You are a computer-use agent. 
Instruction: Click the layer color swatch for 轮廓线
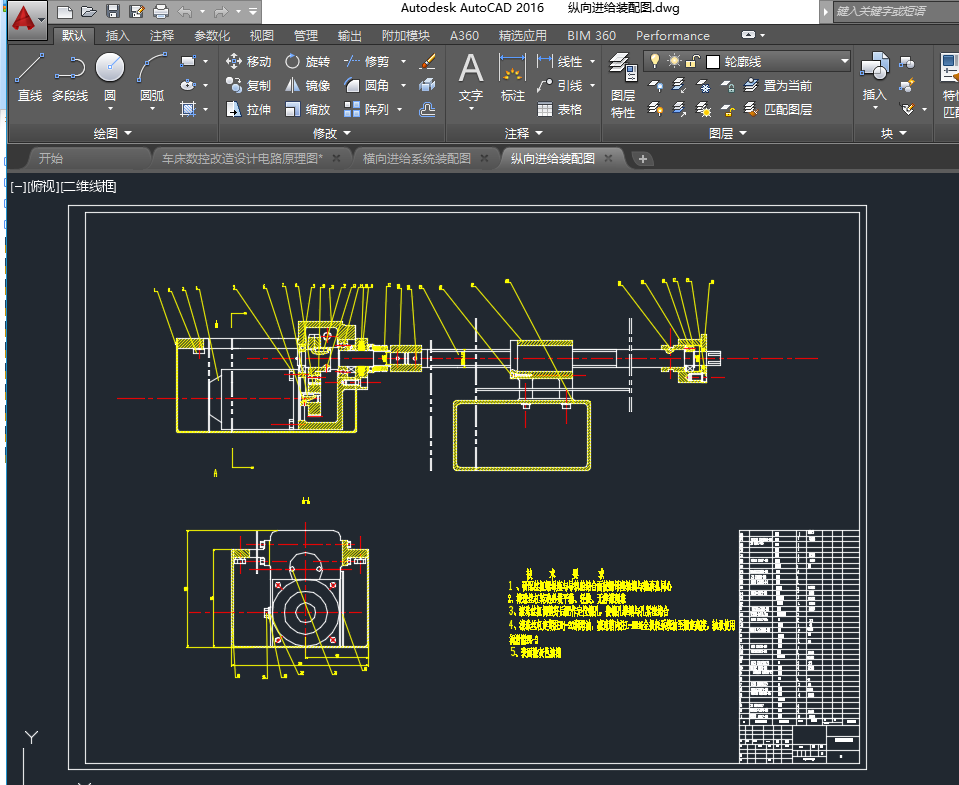(713, 62)
